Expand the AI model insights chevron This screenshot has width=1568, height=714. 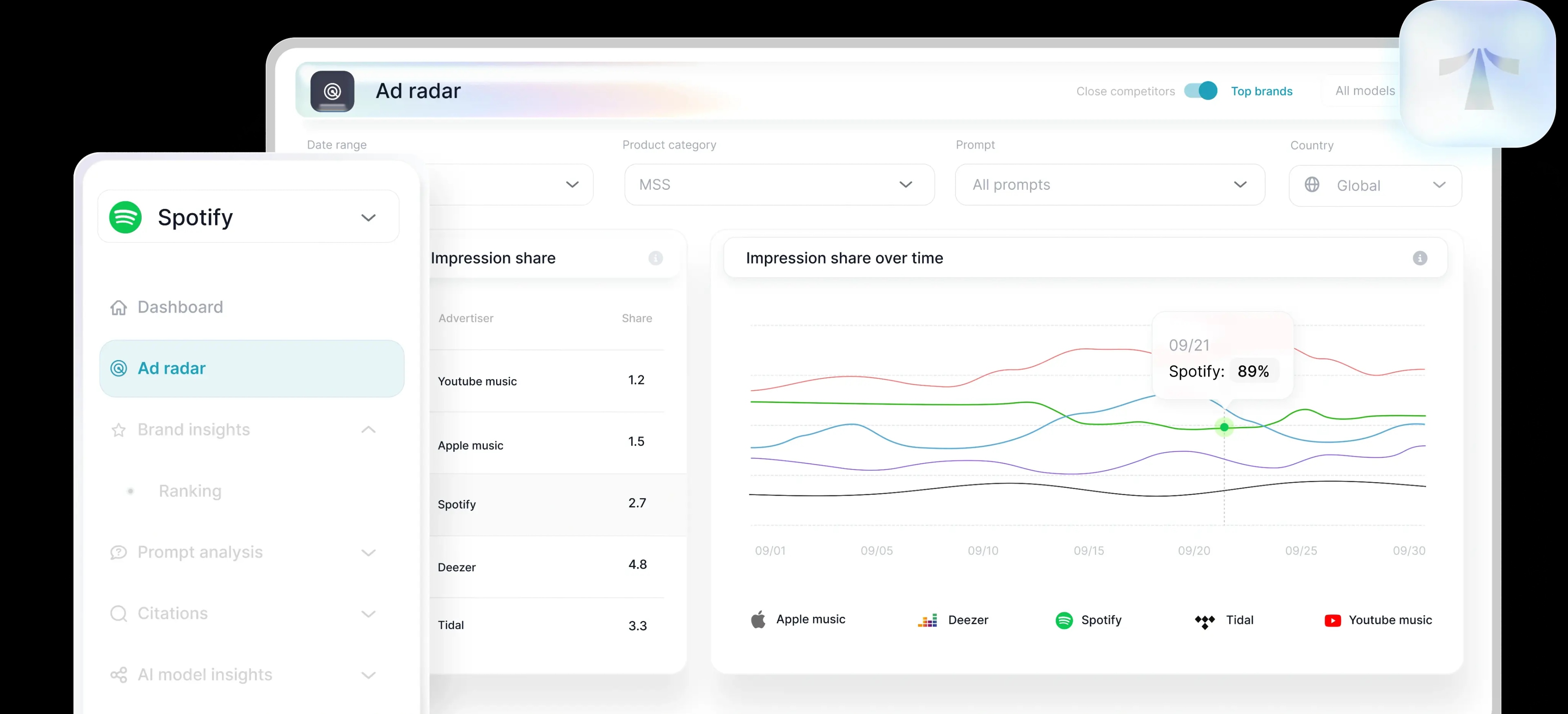click(x=368, y=676)
